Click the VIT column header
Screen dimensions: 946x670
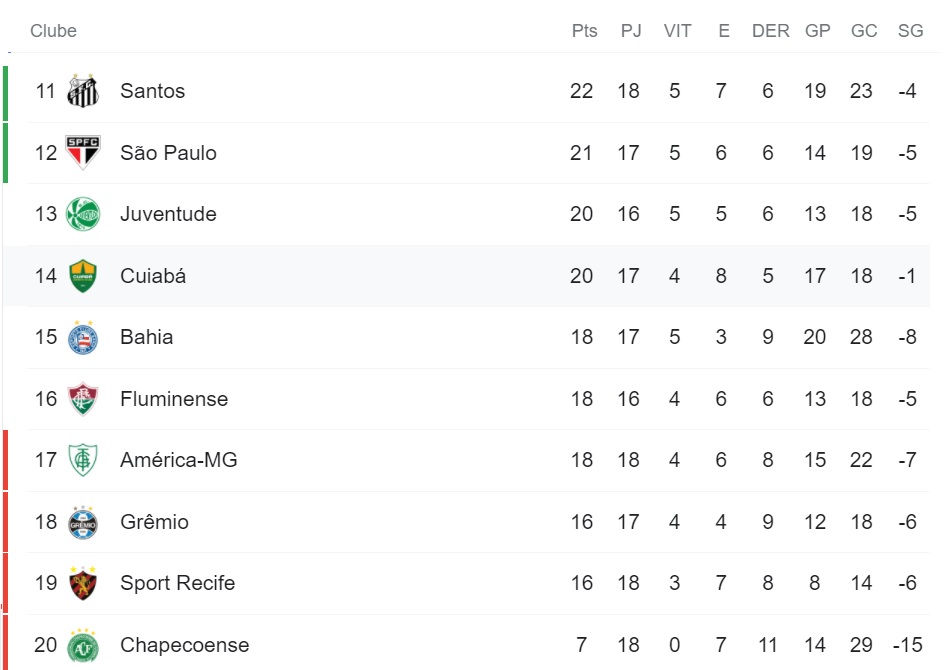tap(678, 31)
